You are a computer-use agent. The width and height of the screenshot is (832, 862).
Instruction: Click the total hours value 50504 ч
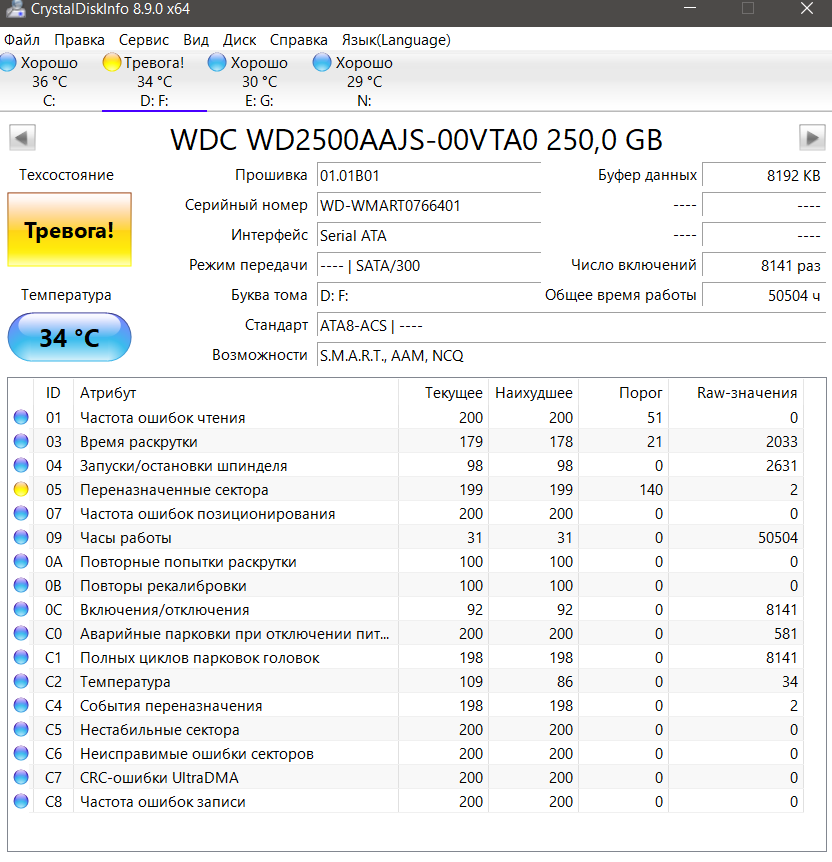pyautogui.click(x=764, y=296)
